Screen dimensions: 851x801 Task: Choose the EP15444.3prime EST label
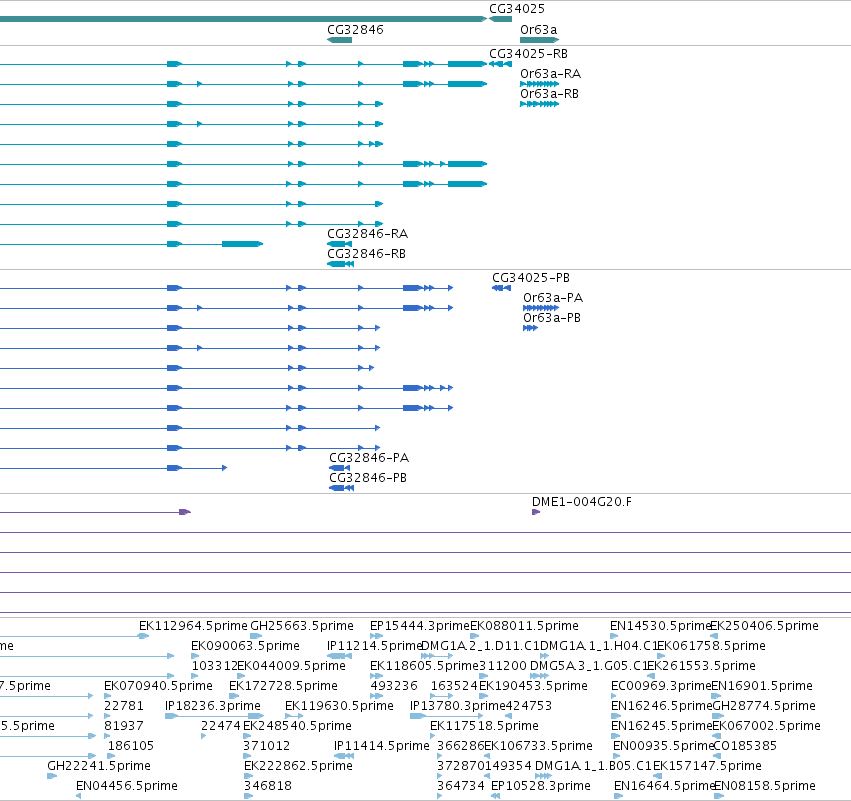pos(420,626)
